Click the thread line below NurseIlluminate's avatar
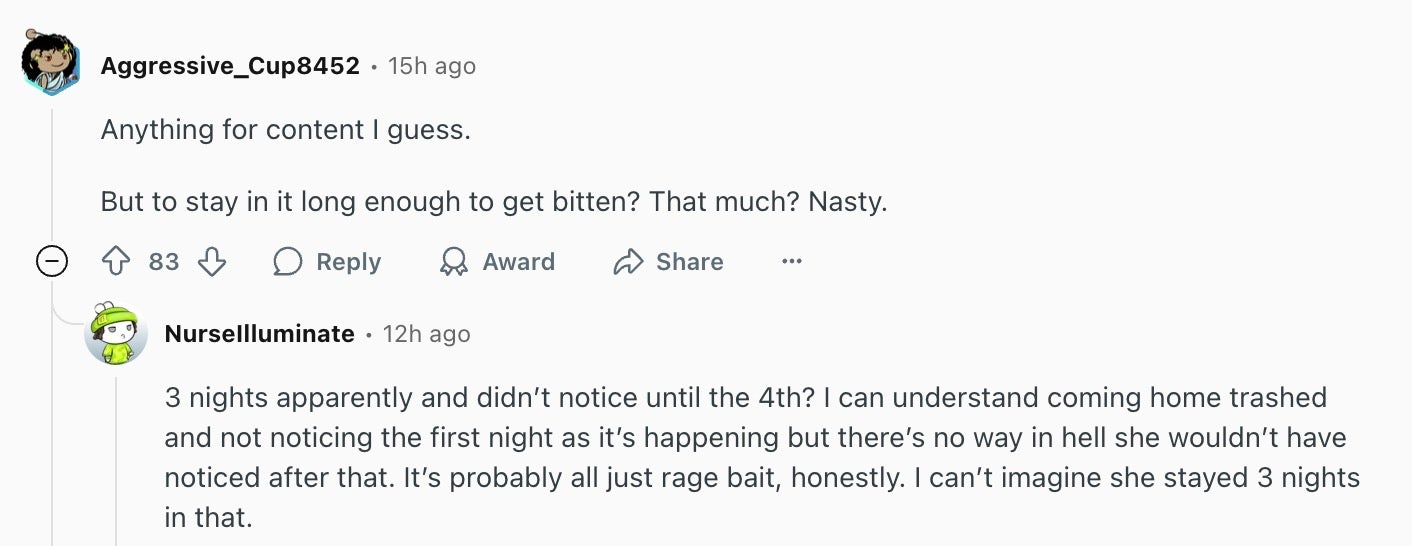 tap(116, 460)
